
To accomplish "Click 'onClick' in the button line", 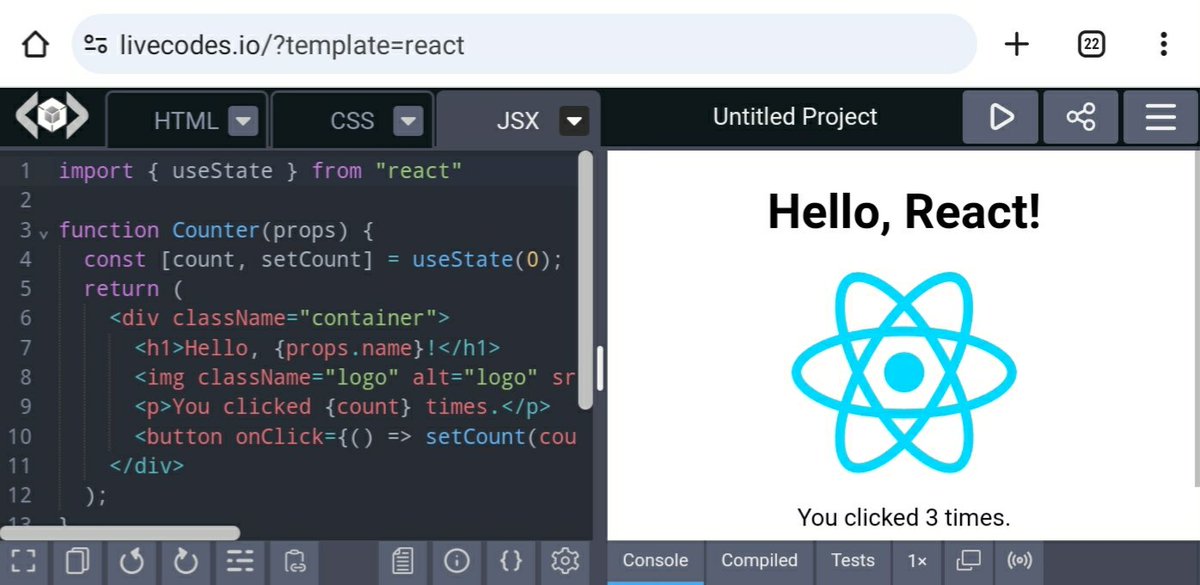I will tap(280, 437).
